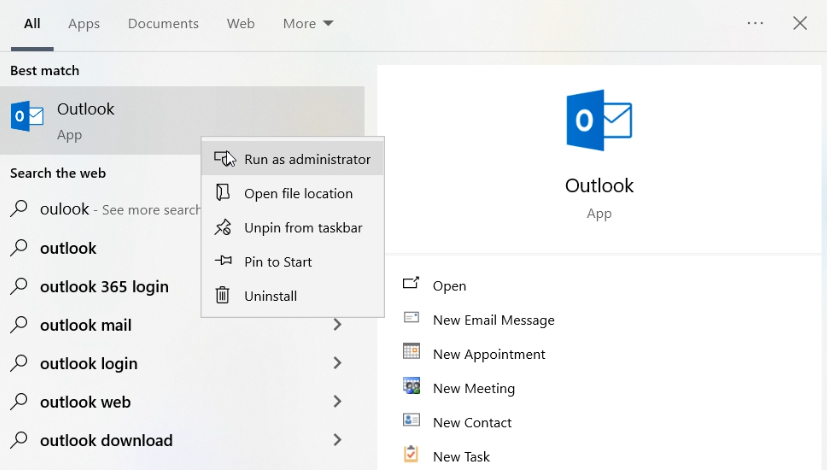Click the Outlook title in preview pane

(x=599, y=186)
